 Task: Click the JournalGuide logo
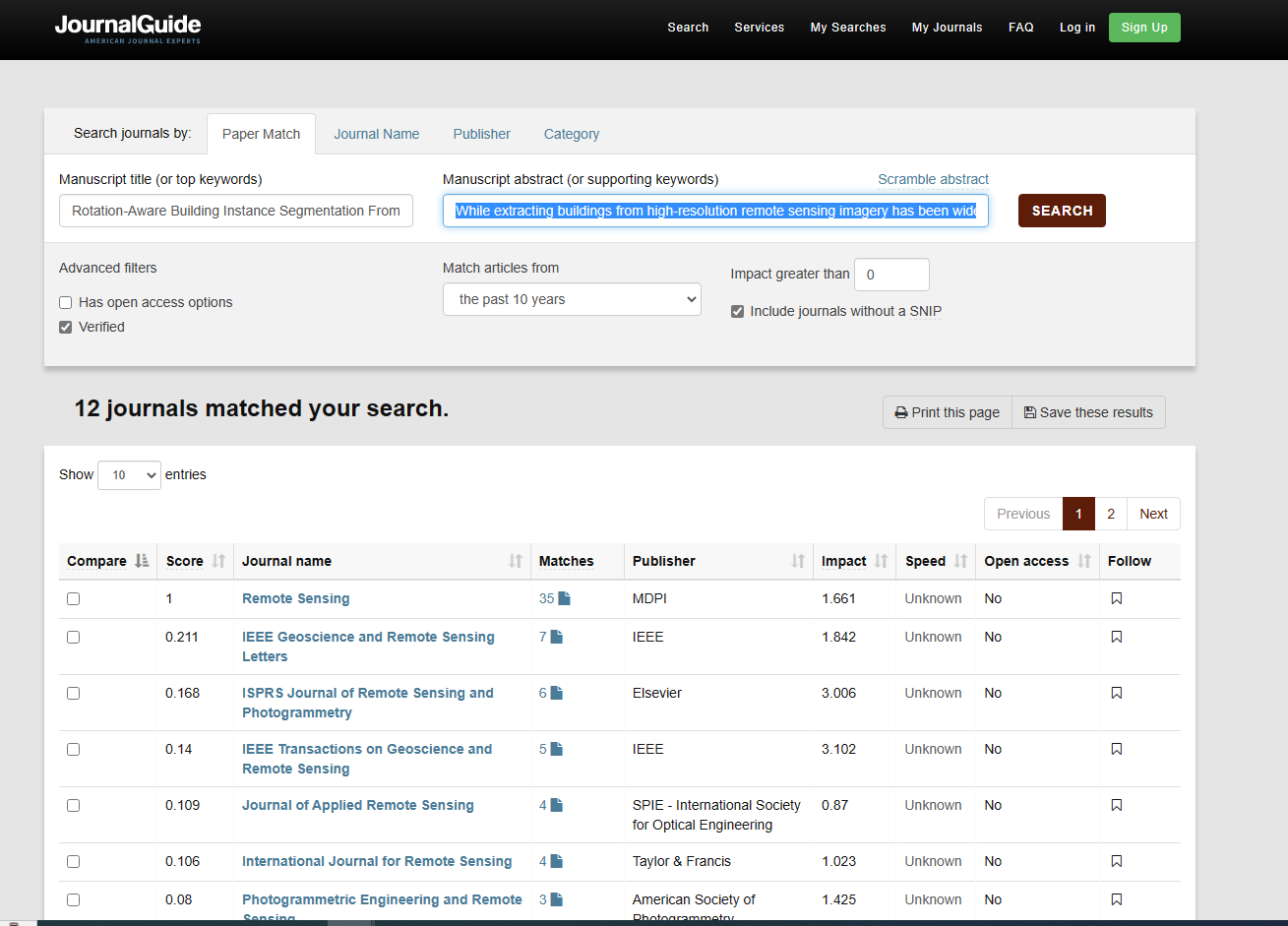click(x=128, y=29)
